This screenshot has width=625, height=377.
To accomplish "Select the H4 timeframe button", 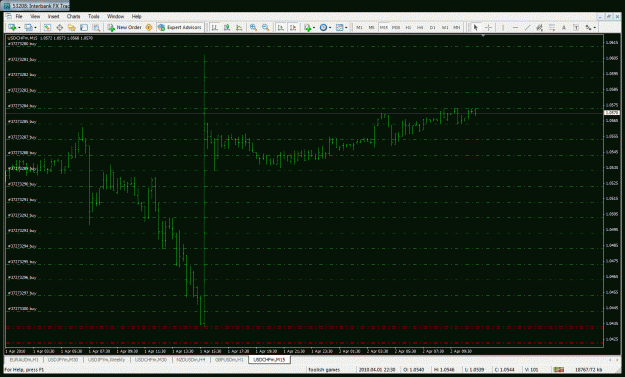I will pos(420,27).
